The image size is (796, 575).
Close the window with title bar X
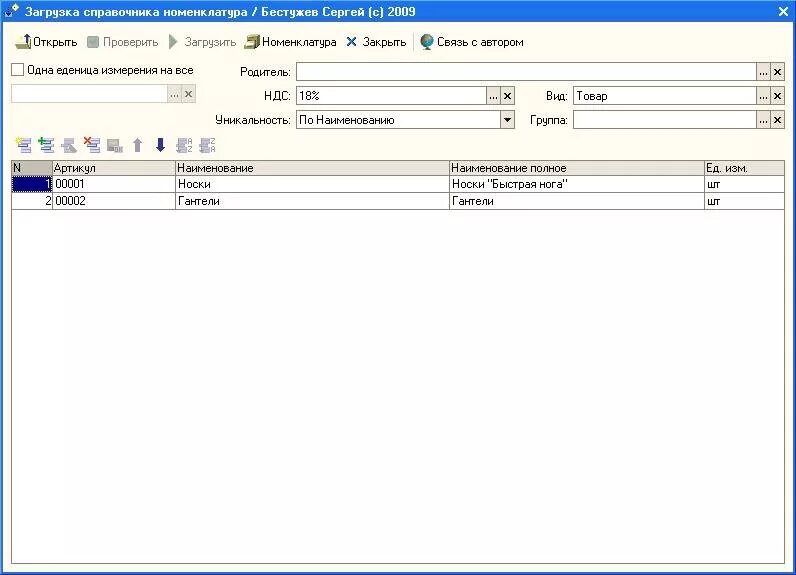click(x=783, y=11)
